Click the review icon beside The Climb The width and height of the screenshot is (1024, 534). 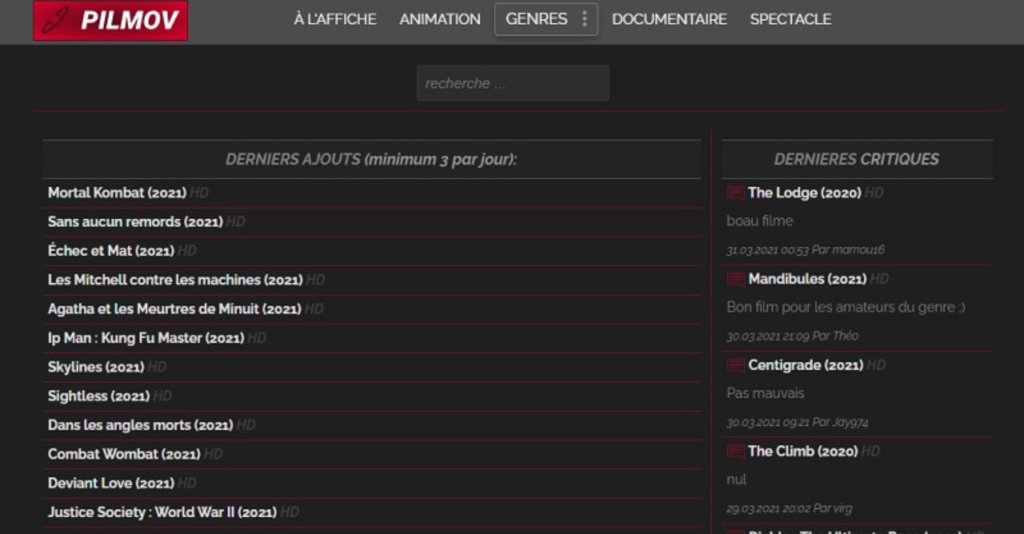coord(735,452)
